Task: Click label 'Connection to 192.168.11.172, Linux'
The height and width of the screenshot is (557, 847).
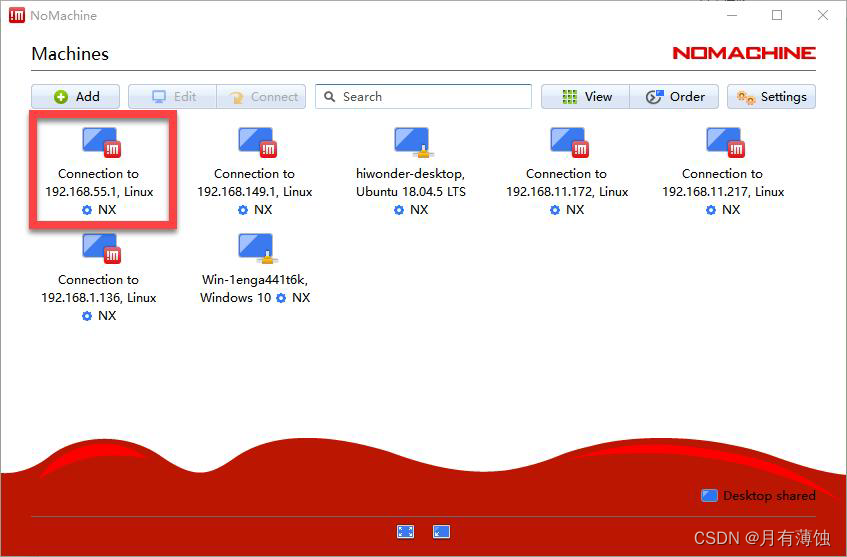Action: 567,183
